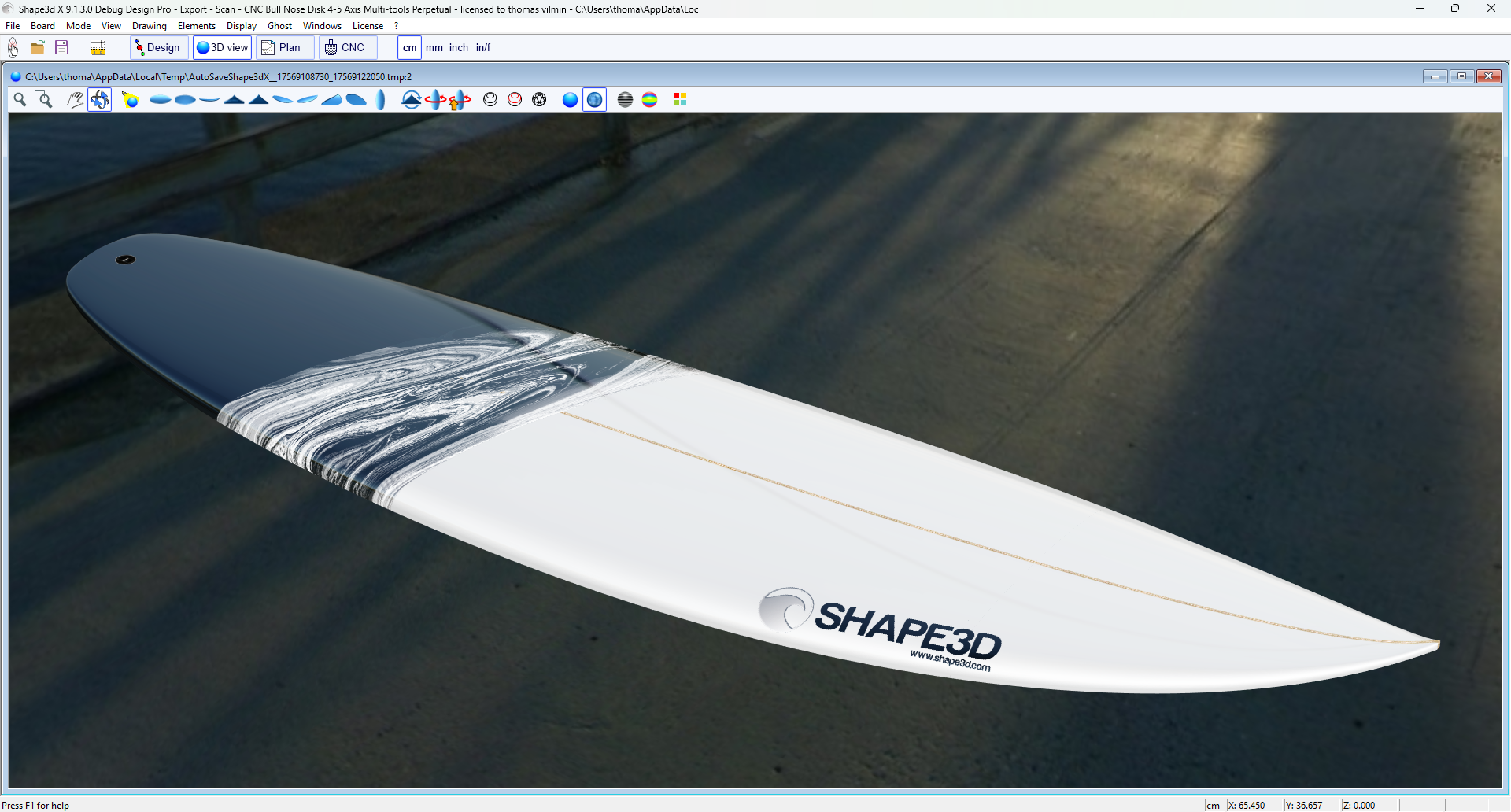Activate the 3D rotate view tool

[99, 99]
